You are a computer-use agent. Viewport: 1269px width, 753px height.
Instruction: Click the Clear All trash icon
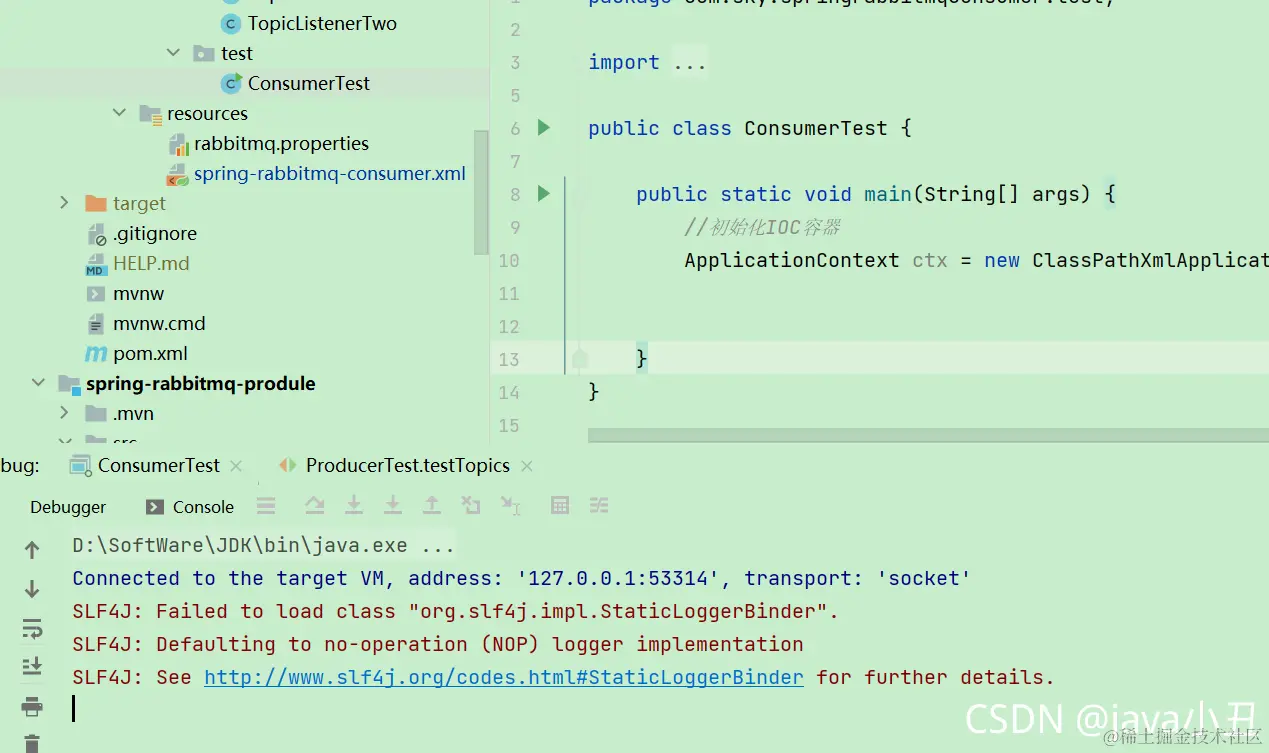coord(32,743)
